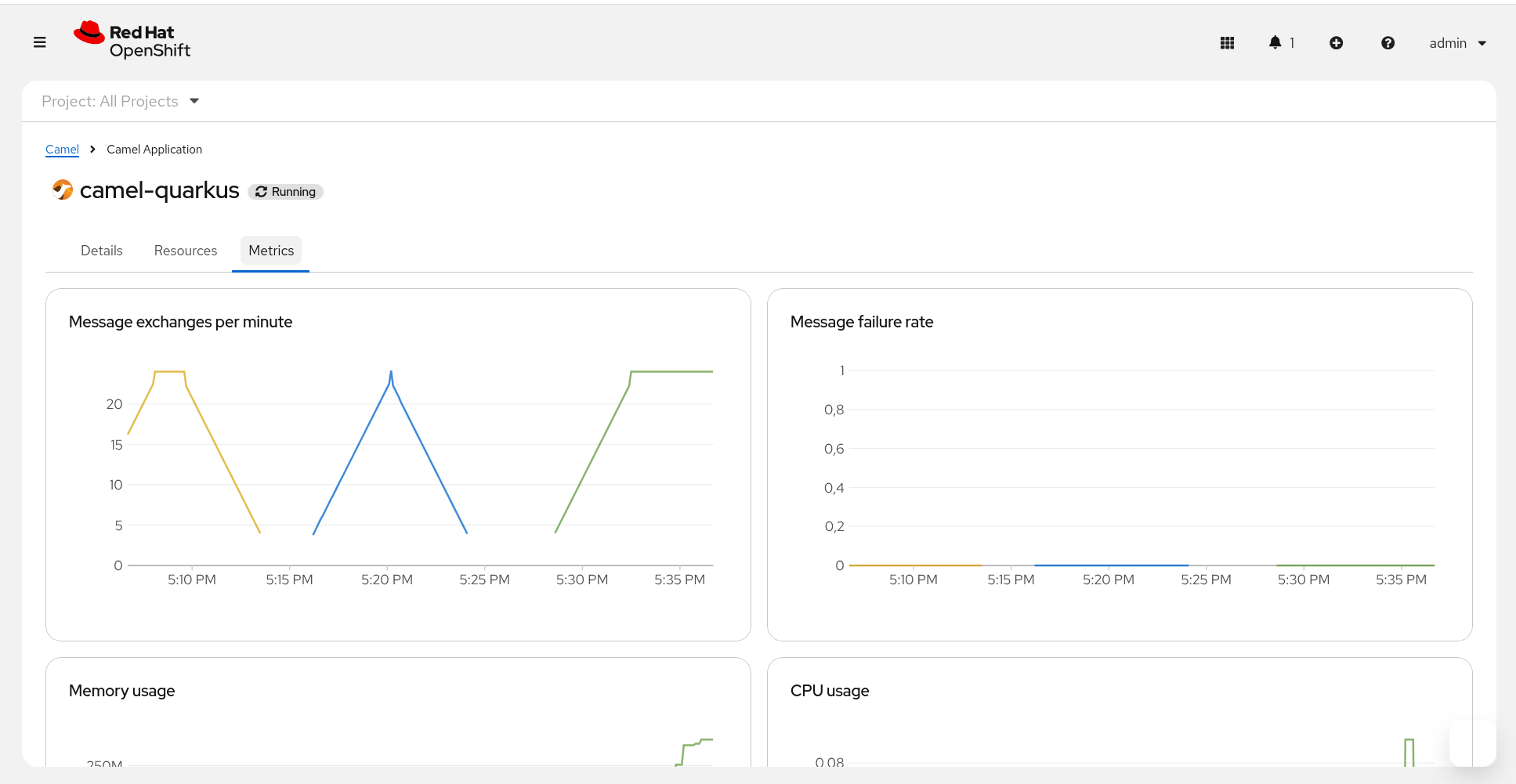Screen dimensions: 1516x784
Task: Open the Project: All Projects selector
Action: pyautogui.click(x=121, y=101)
